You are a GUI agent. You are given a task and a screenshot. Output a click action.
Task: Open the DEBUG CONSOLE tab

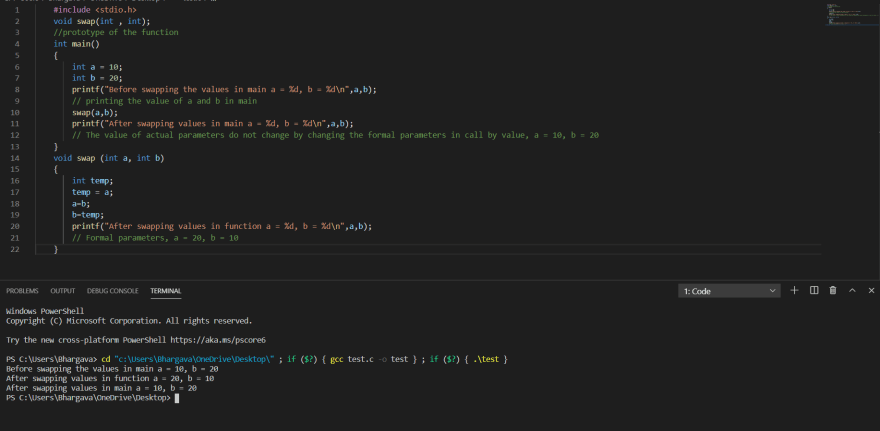[112, 291]
